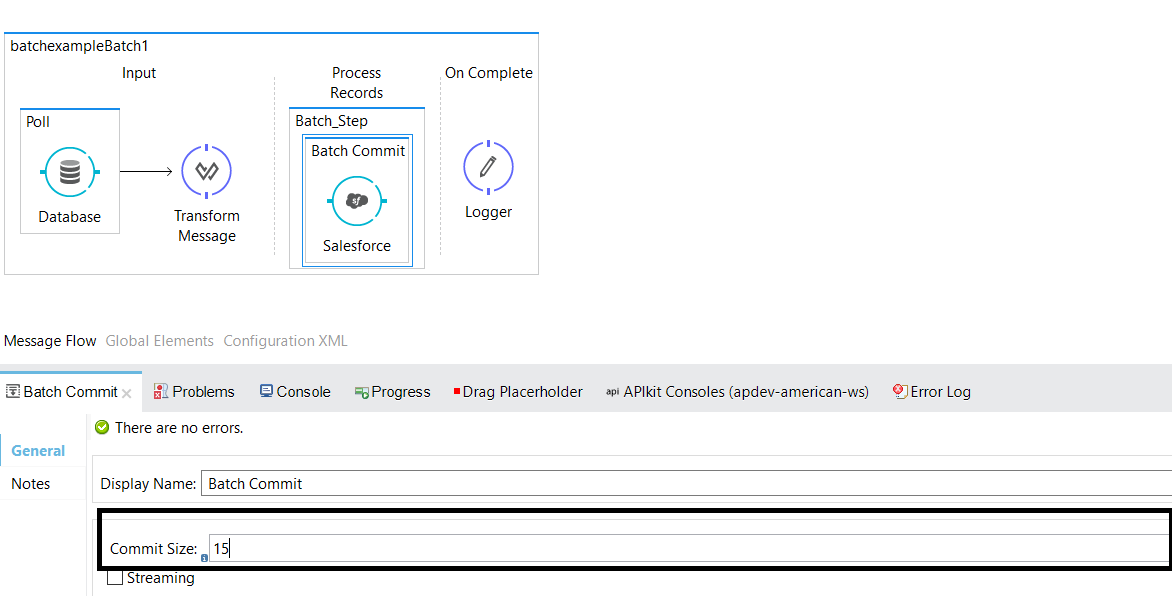
Task: Click the Input section label
Action: coord(139,73)
